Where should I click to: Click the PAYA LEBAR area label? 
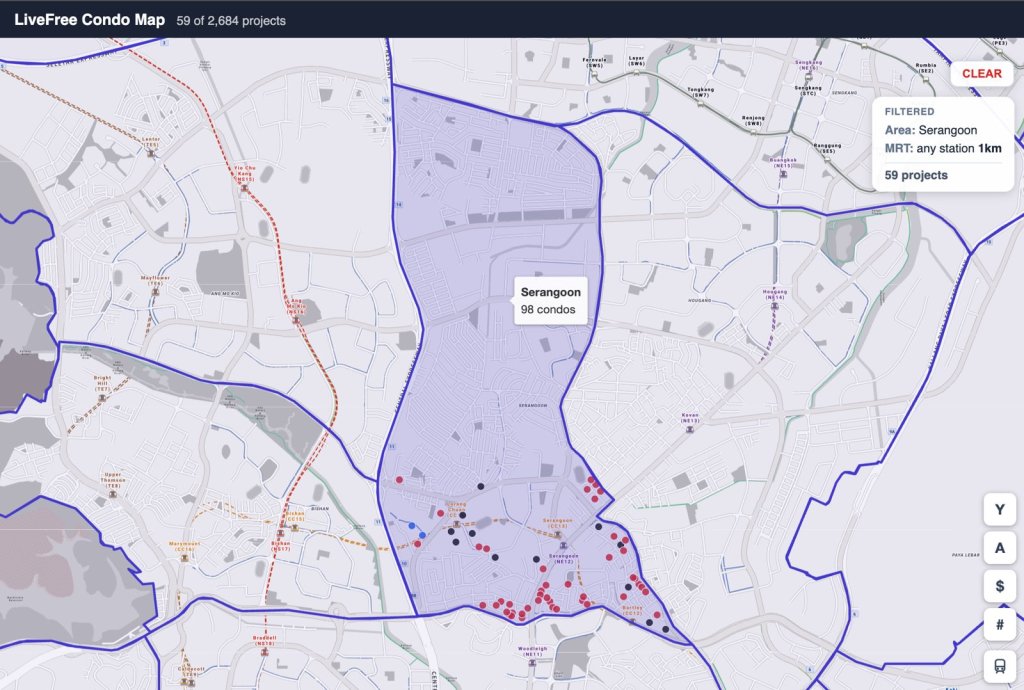[x=966, y=555]
